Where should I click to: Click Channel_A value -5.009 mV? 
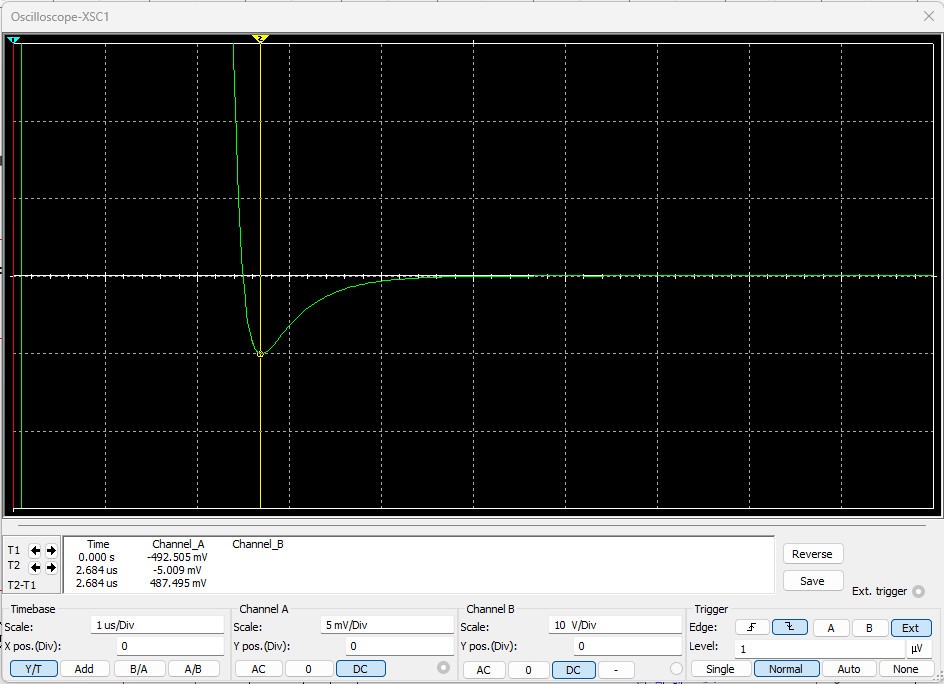[177, 570]
